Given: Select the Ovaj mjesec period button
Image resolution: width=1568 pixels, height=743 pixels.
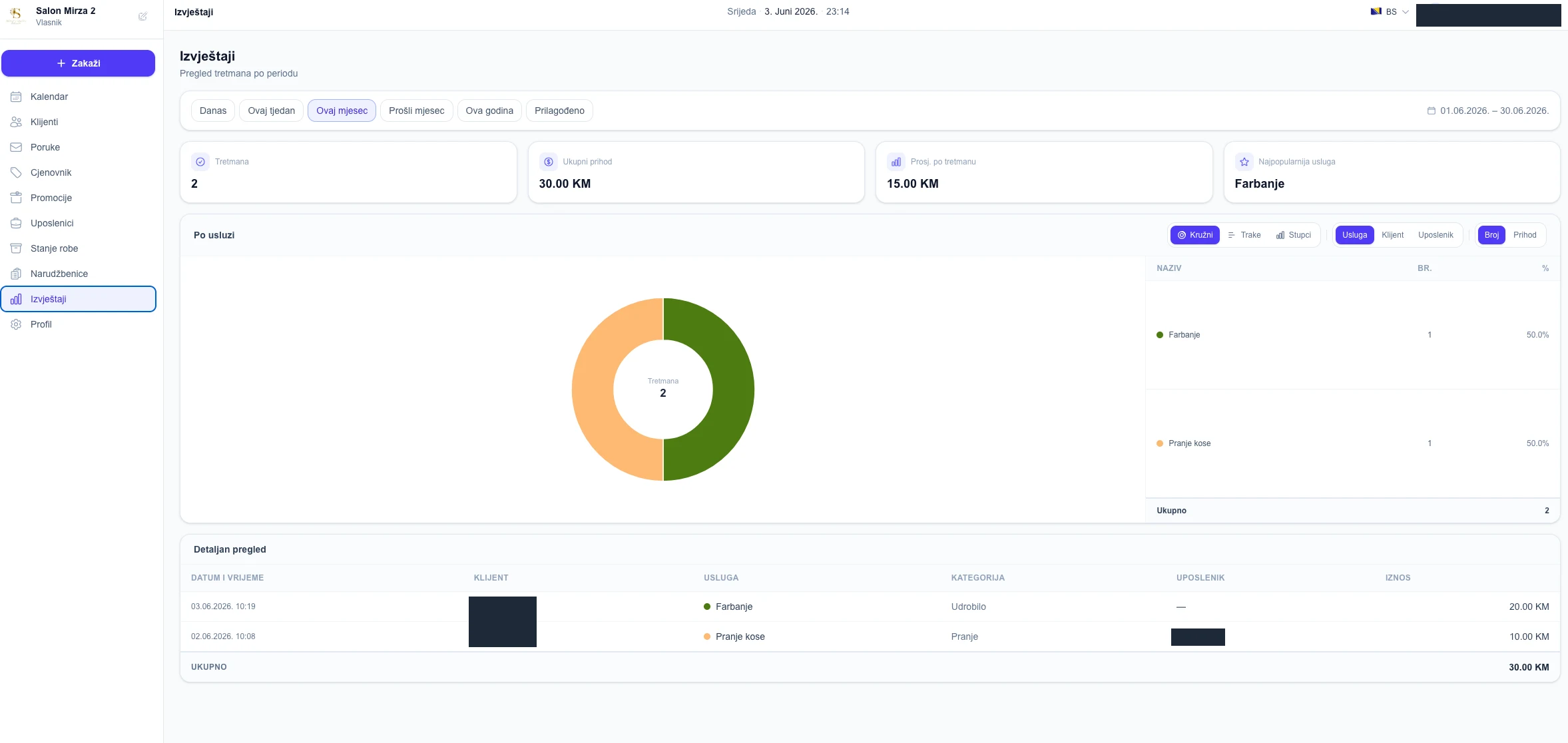Looking at the screenshot, I should pyautogui.click(x=342, y=111).
